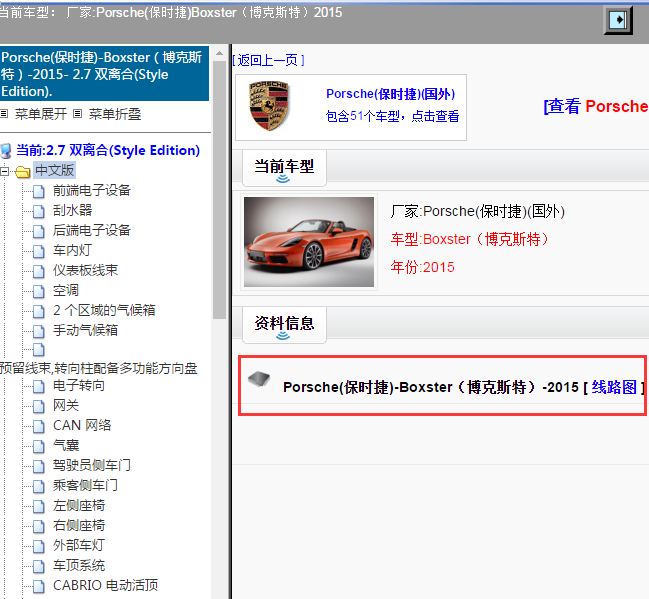
Task: Click the page icon of CABRIO 电动活顶
Action: [x=38, y=586]
